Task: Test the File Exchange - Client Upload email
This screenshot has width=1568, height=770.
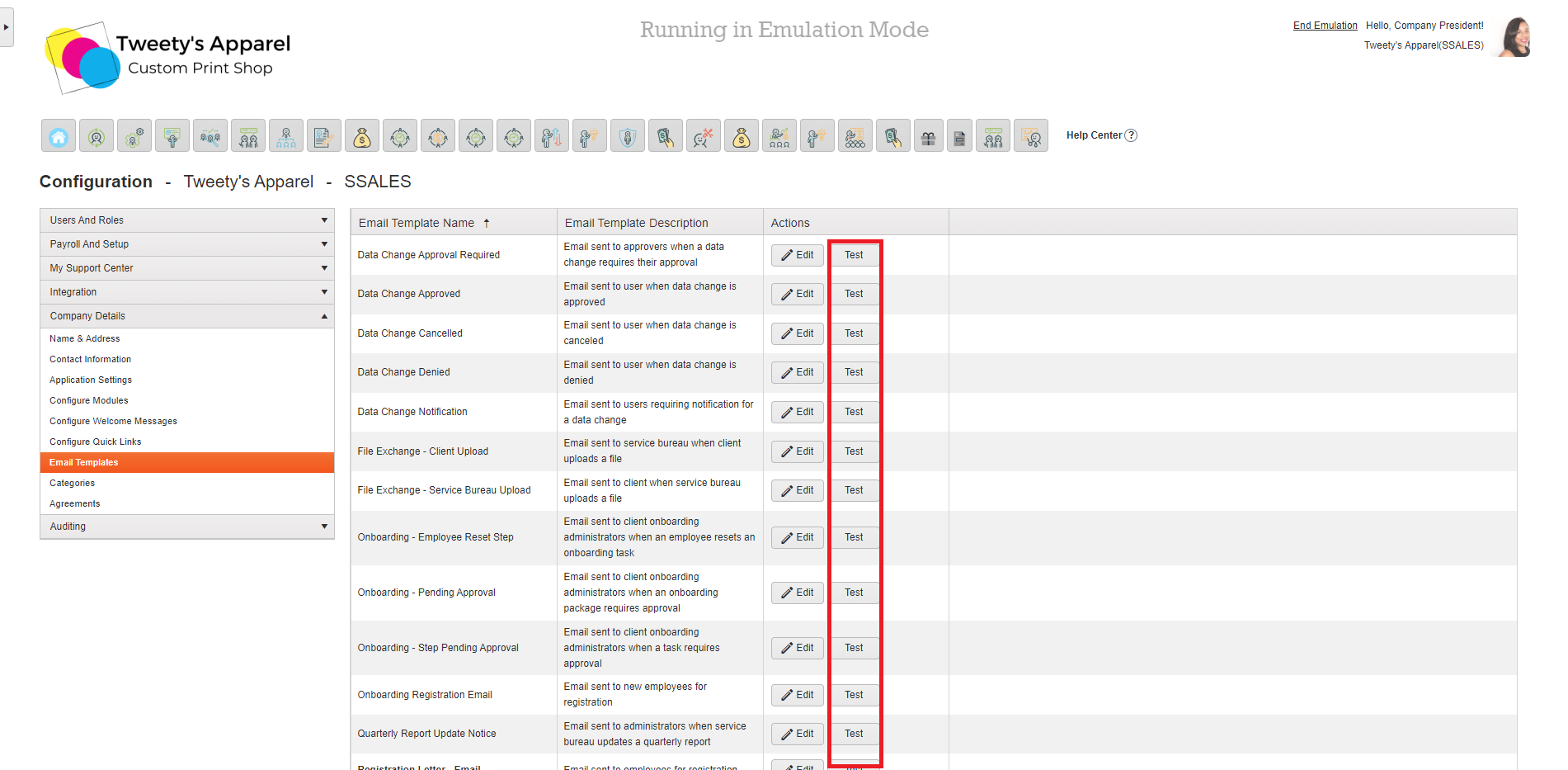Action: click(854, 451)
